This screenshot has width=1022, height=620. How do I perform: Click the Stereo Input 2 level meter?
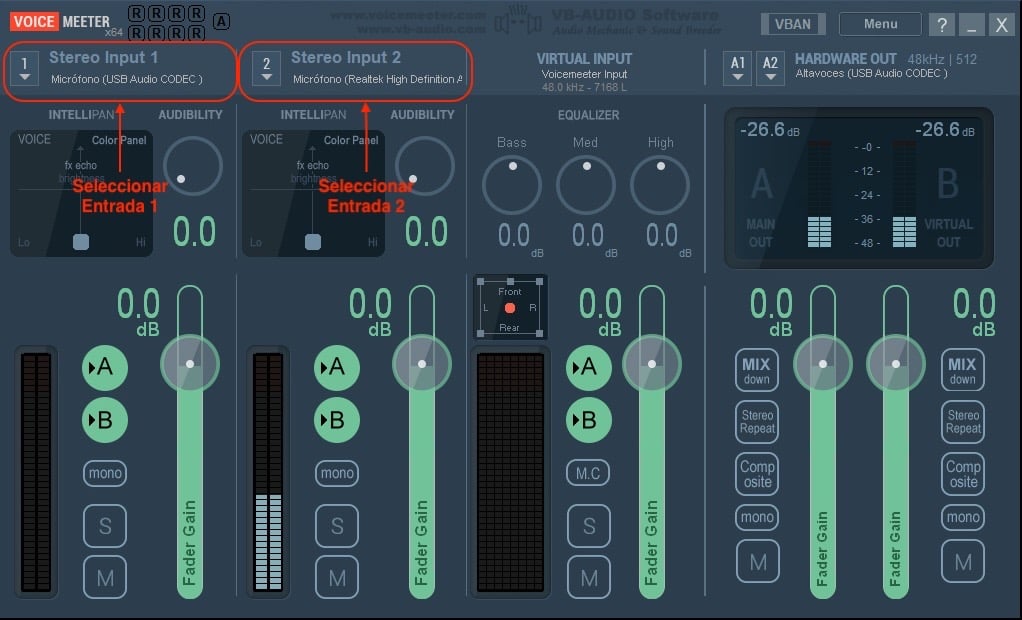267,472
